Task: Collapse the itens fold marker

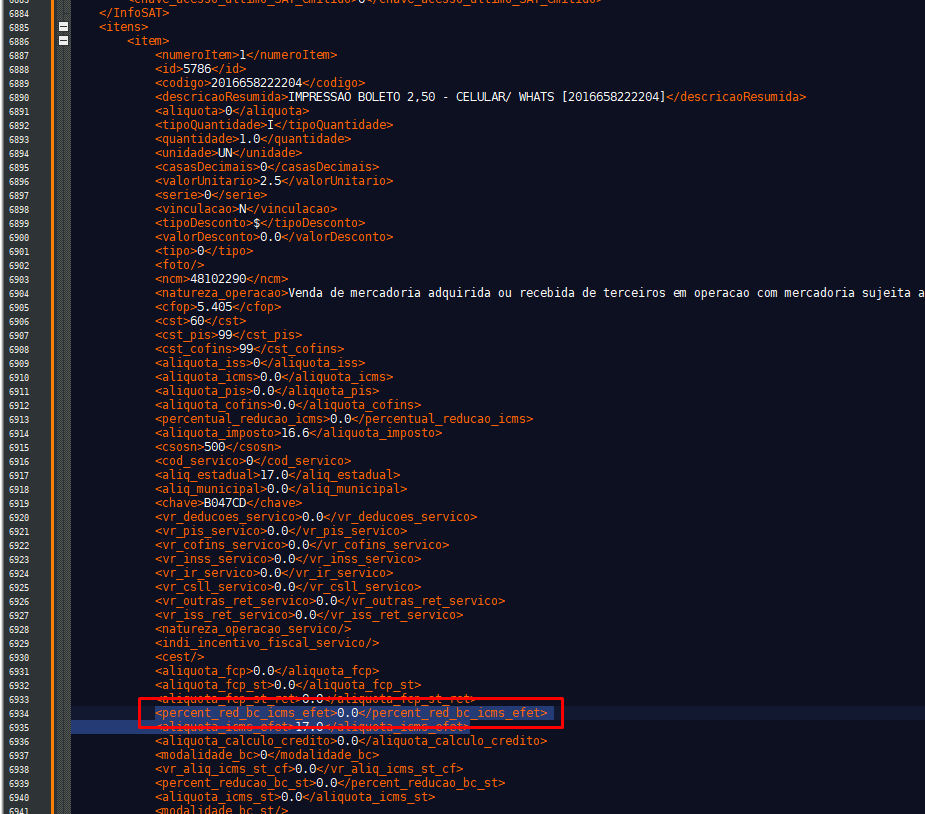Action: [x=64, y=27]
